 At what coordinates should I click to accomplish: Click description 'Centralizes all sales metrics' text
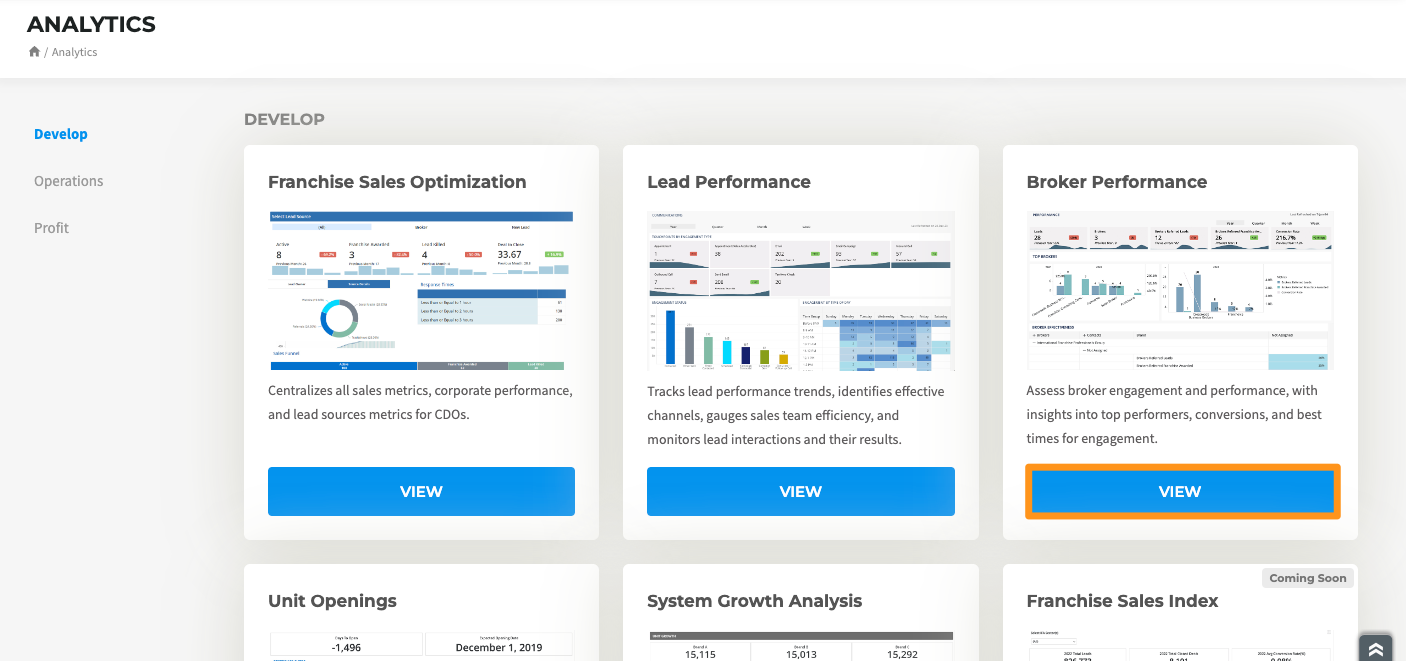click(x=420, y=402)
